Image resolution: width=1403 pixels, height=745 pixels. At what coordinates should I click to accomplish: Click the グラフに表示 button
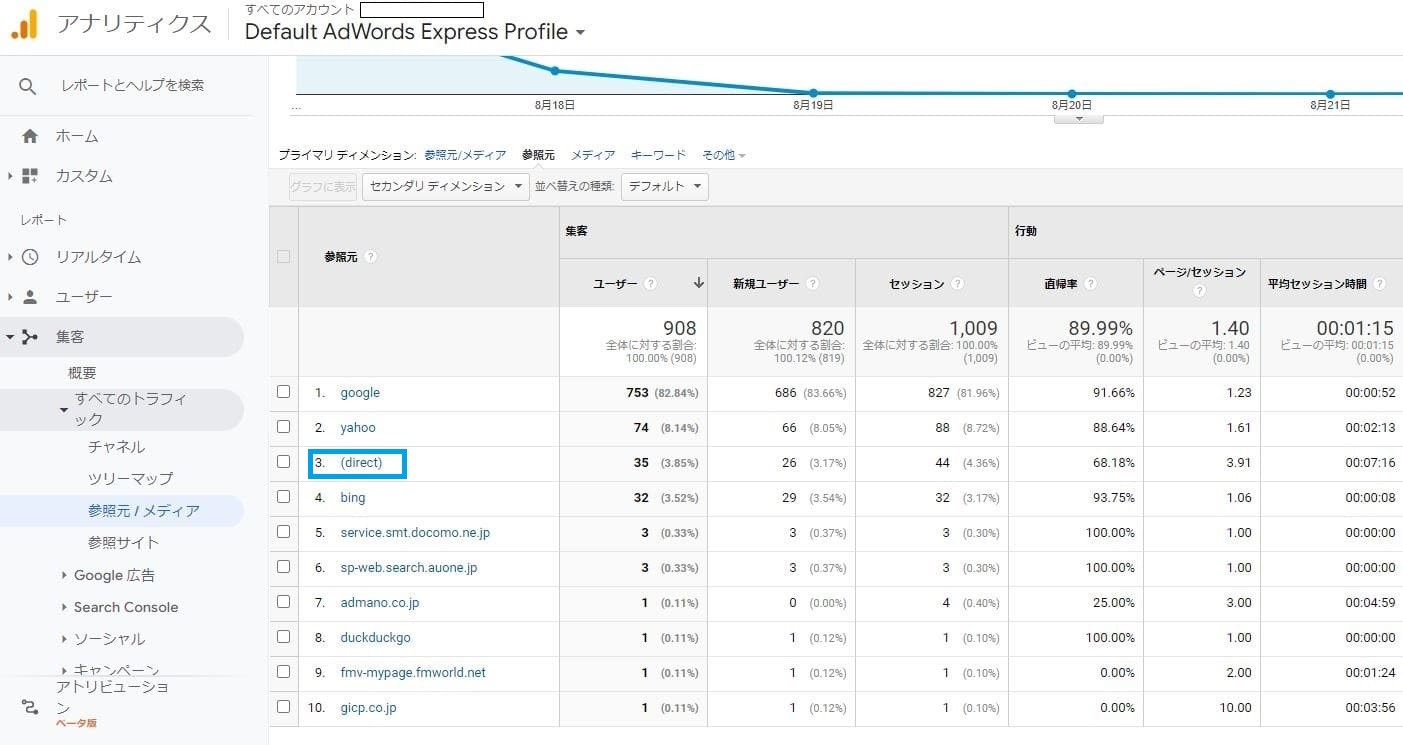tap(323, 186)
